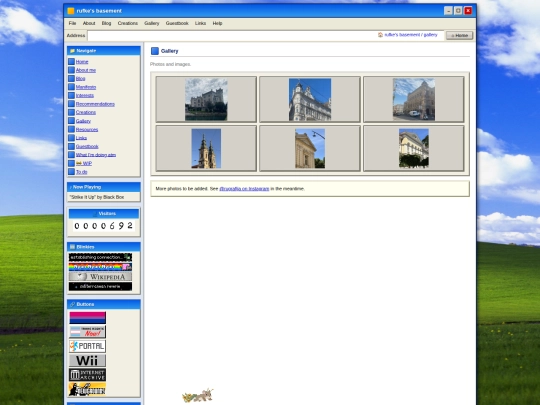
Task: Click the blue icon next to Interests
Action: (x=71, y=95)
